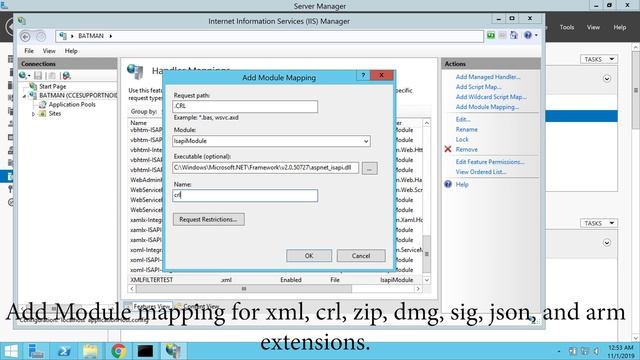Launch PowerShell from taskbar

64,351
